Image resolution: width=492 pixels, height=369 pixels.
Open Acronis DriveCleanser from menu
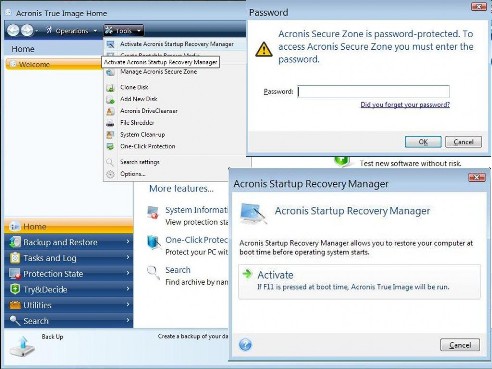point(149,111)
